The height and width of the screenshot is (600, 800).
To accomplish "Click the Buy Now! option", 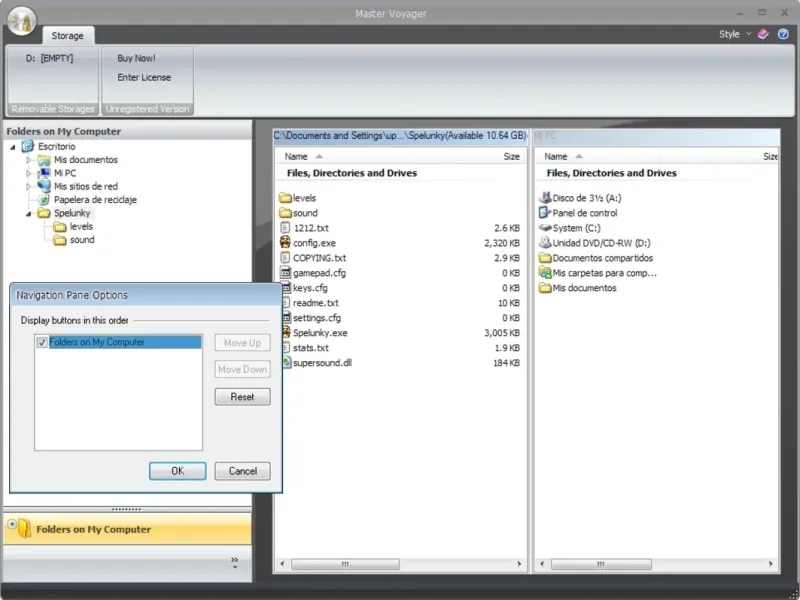I will 136,58.
